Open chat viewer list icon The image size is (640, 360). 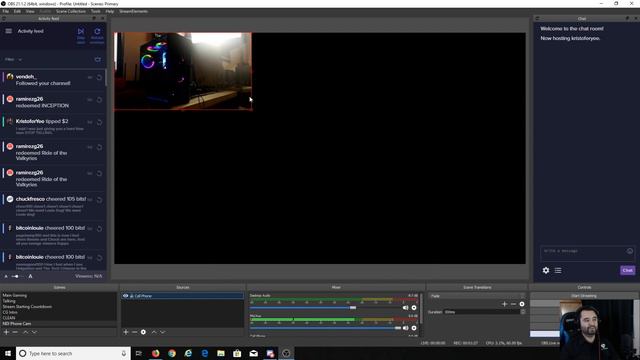coord(558,270)
